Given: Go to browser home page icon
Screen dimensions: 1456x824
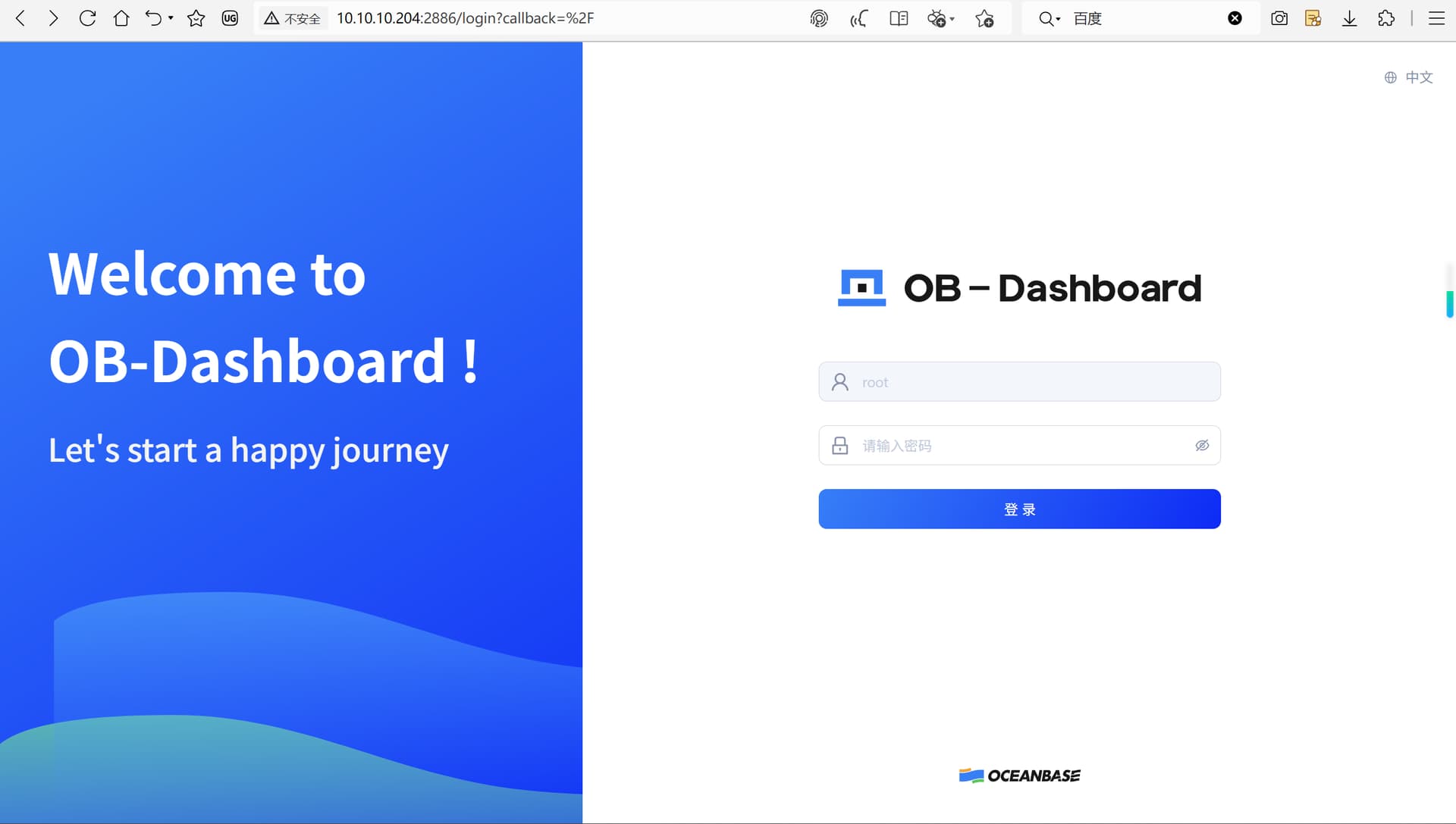Looking at the screenshot, I should click(x=121, y=18).
